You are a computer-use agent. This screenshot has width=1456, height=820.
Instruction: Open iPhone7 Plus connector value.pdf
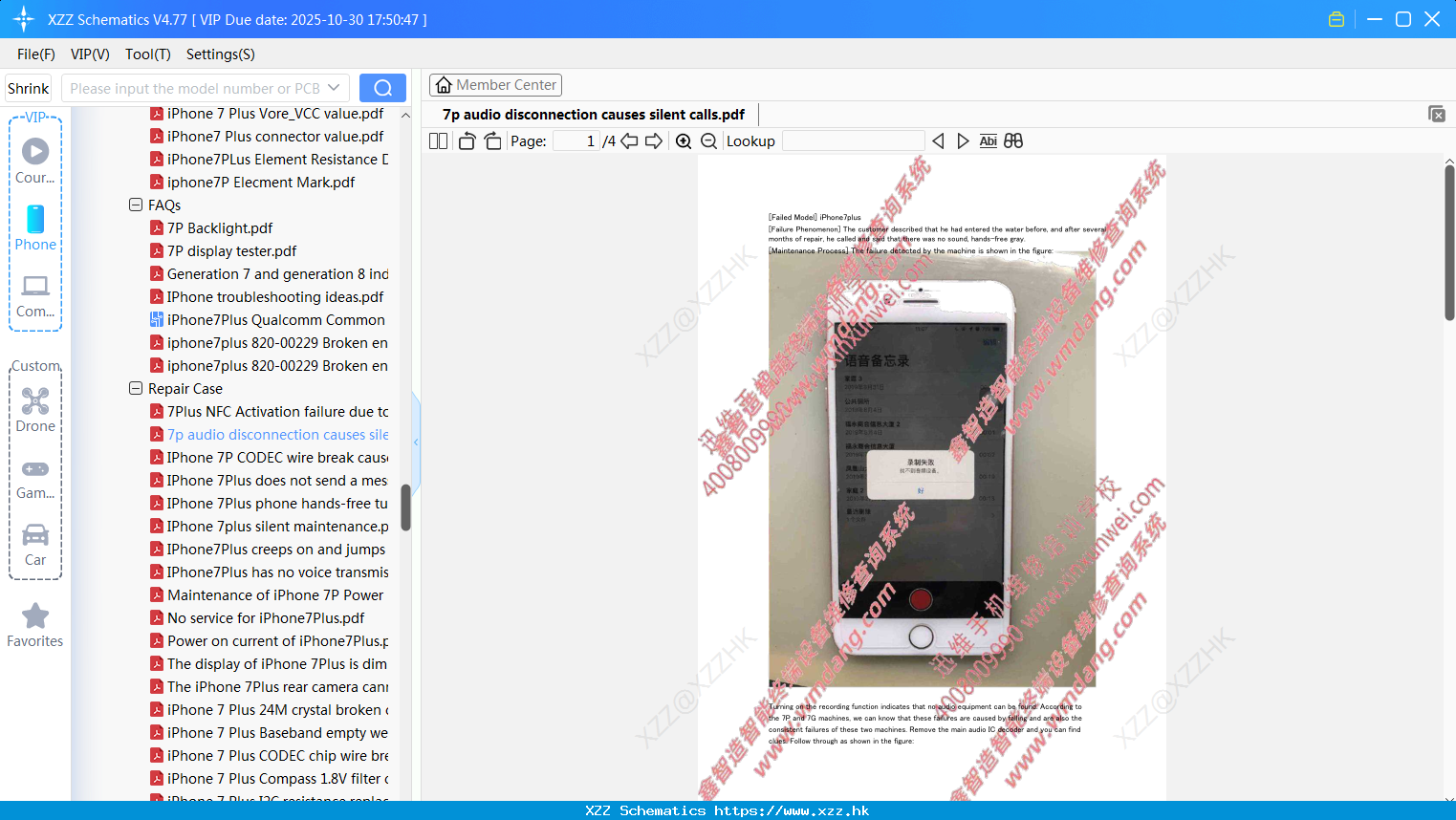click(x=275, y=137)
